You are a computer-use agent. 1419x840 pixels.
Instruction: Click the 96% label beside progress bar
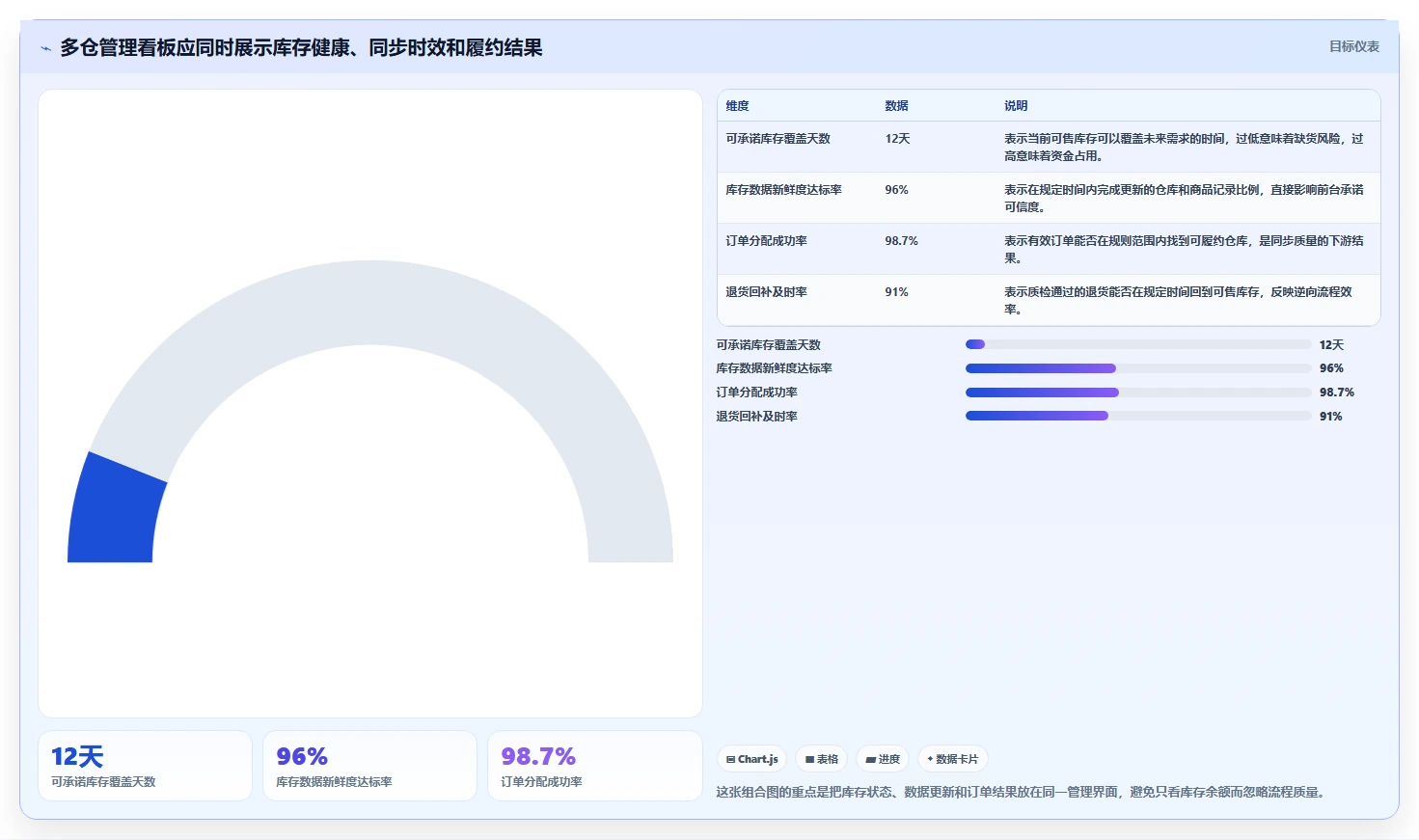coord(1331,368)
